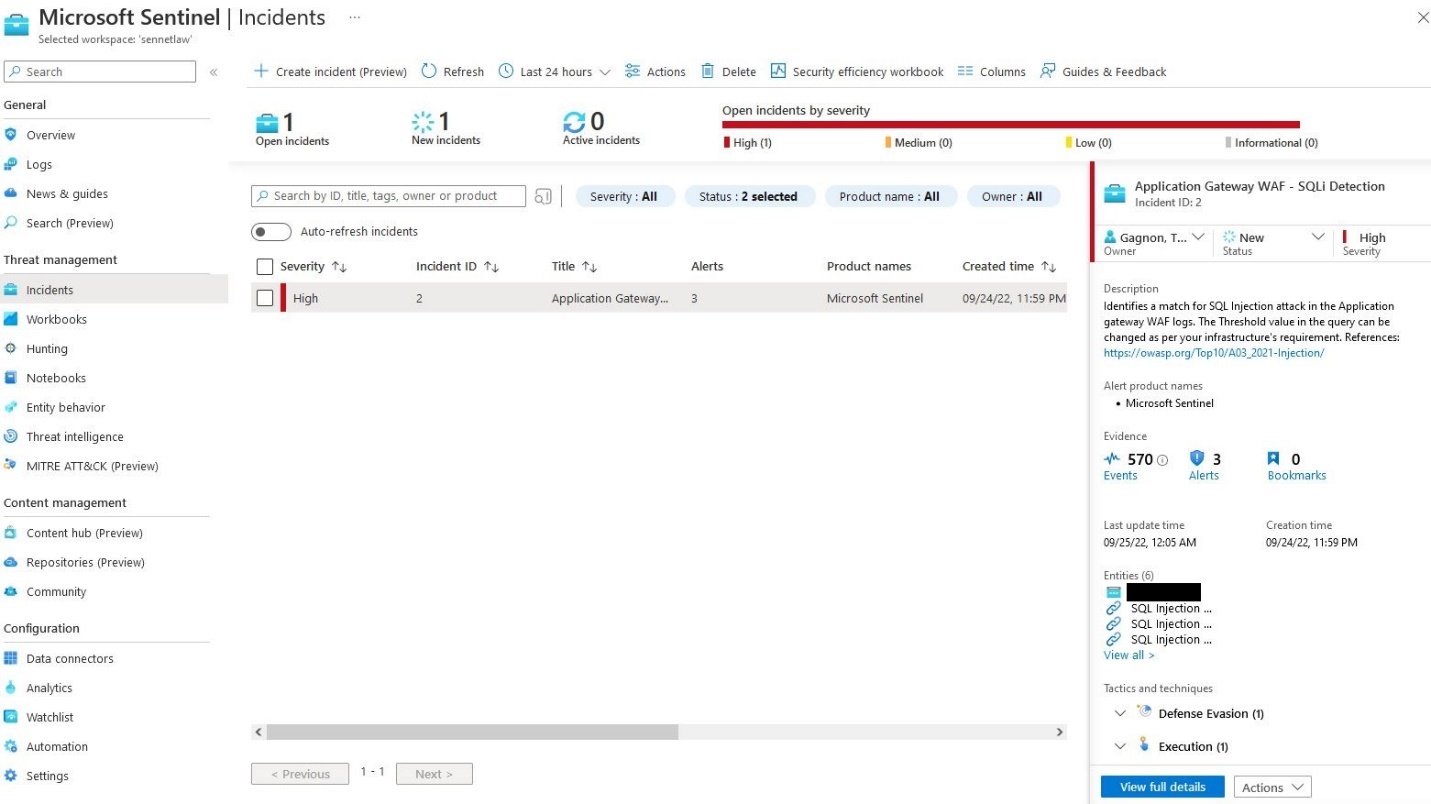Click the View full details button

tap(1162, 787)
